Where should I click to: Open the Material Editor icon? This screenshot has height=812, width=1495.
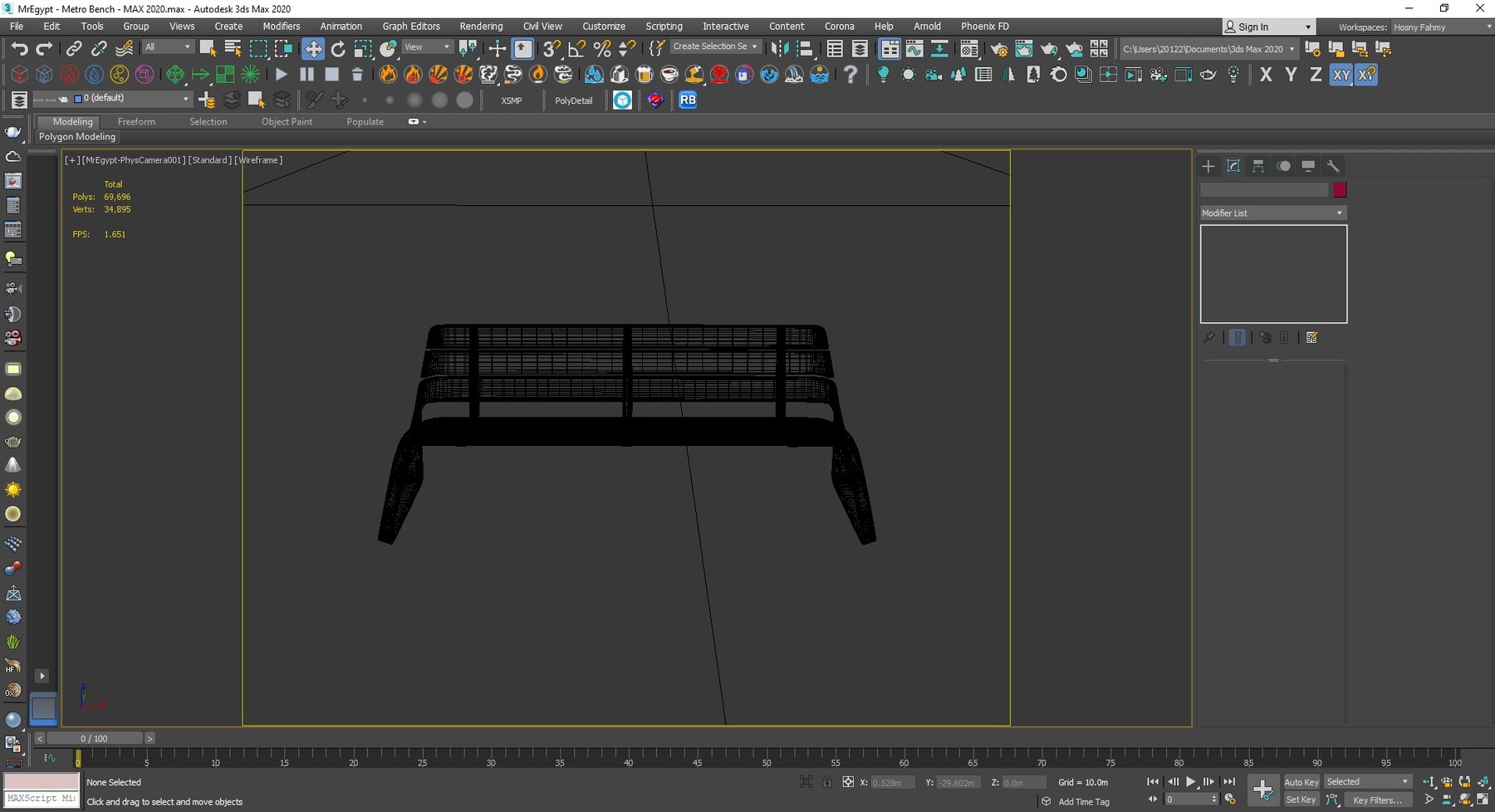coord(969,49)
